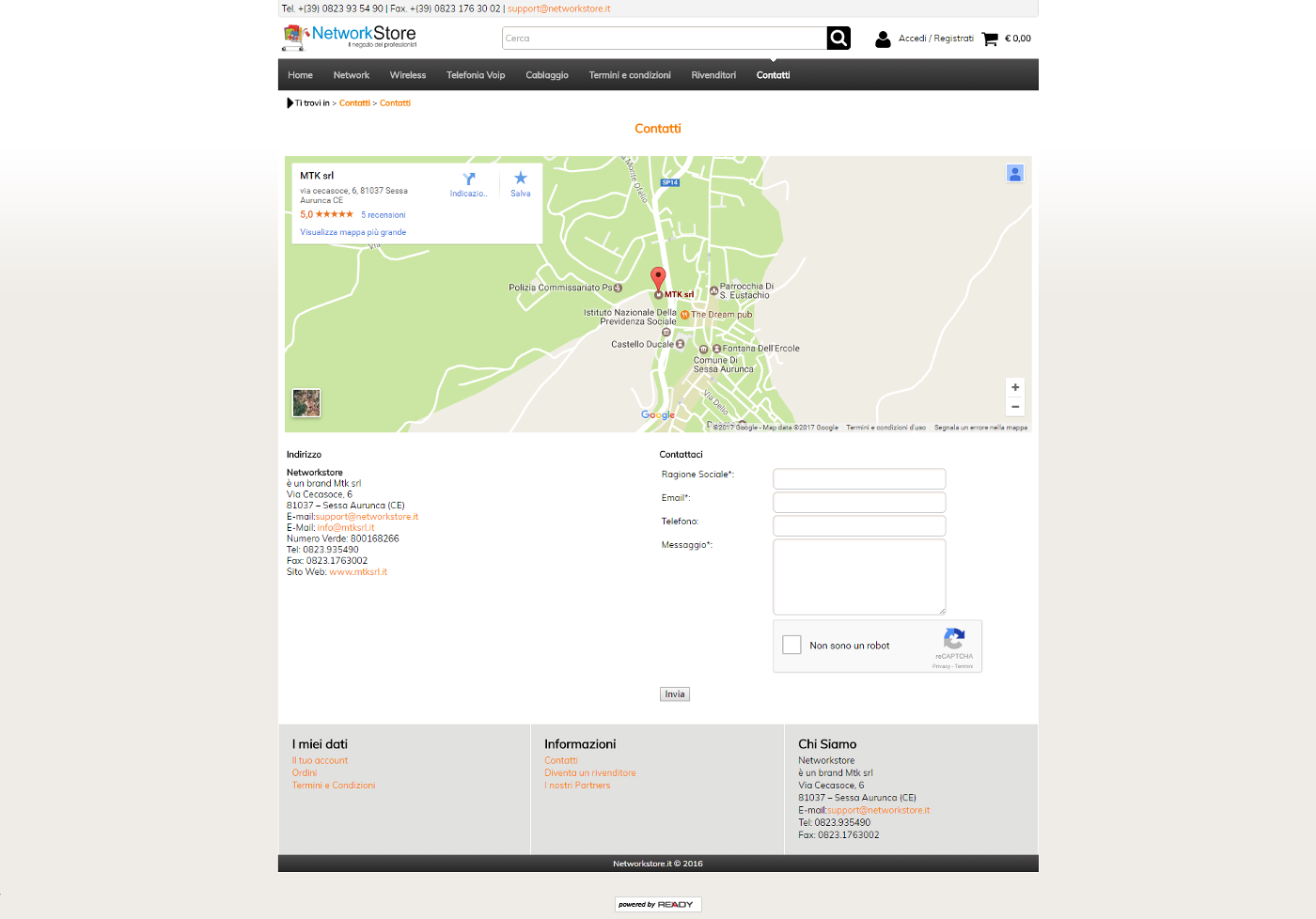This screenshot has height=919, width=1316.
Task: Click the Ragione Sociale input field
Action: pyautogui.click(x=859, y=478)
